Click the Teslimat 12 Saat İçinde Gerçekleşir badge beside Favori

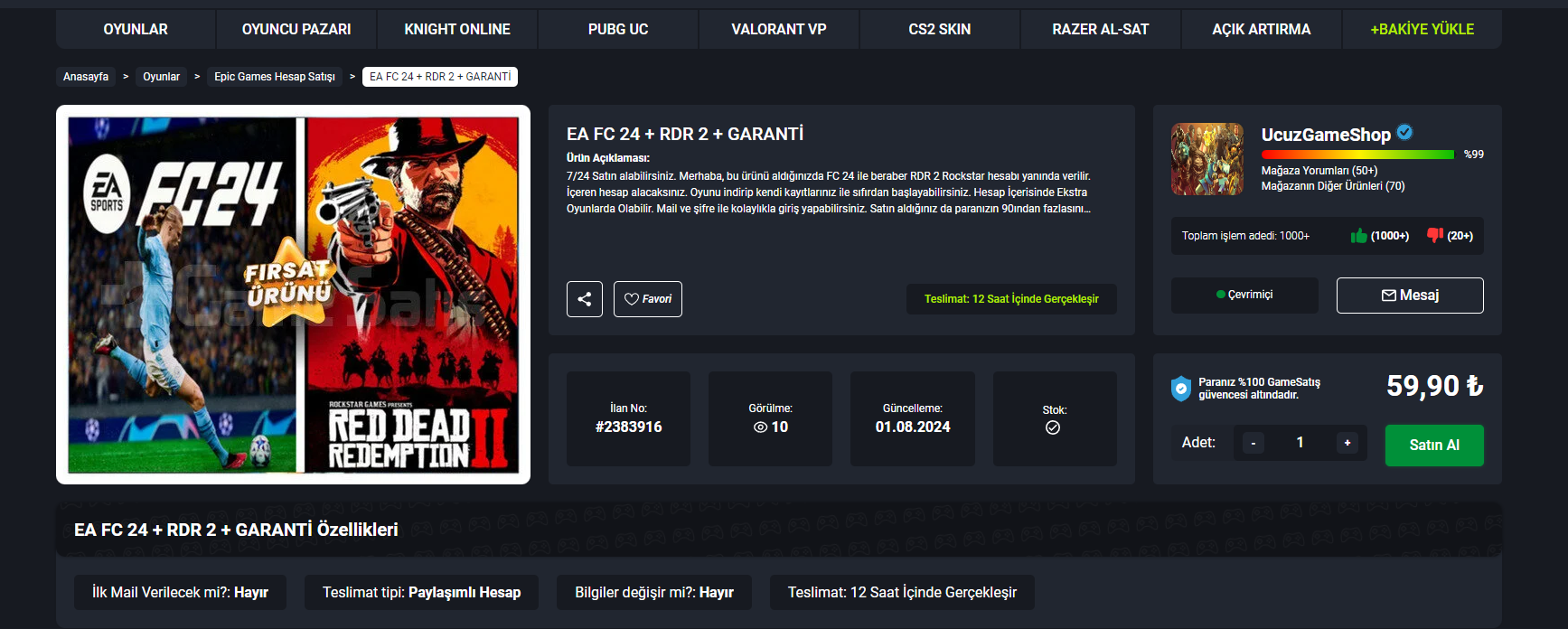(x=1011, y=299)
